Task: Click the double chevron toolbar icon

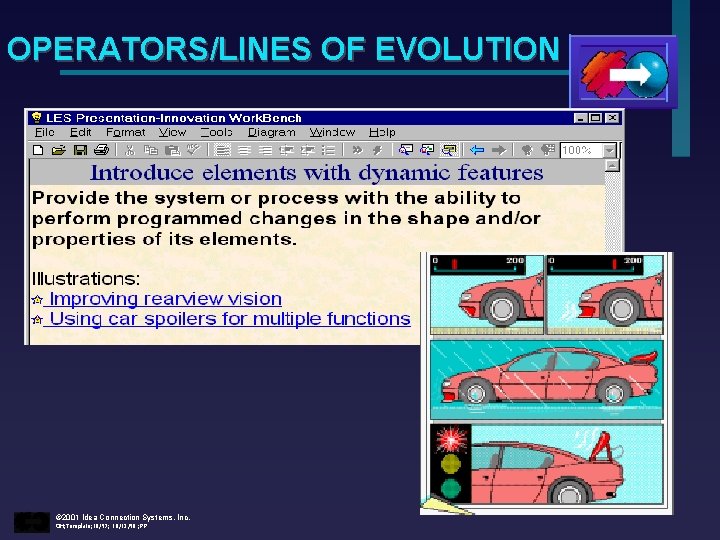Action: (x=357, y=150)
